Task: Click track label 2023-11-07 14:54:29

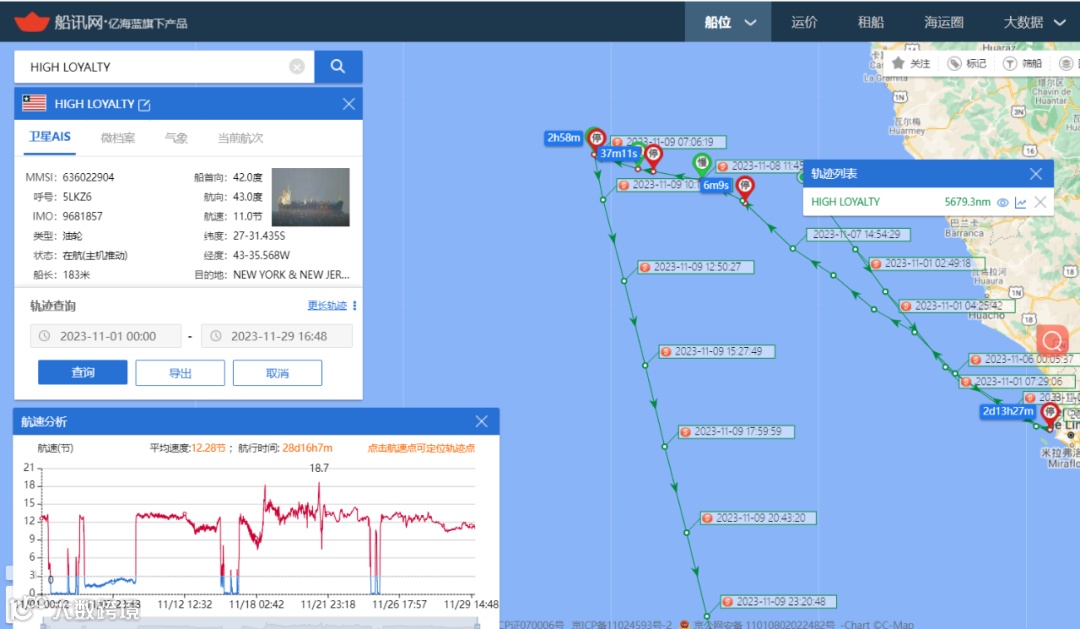Action: click(857, 234)
